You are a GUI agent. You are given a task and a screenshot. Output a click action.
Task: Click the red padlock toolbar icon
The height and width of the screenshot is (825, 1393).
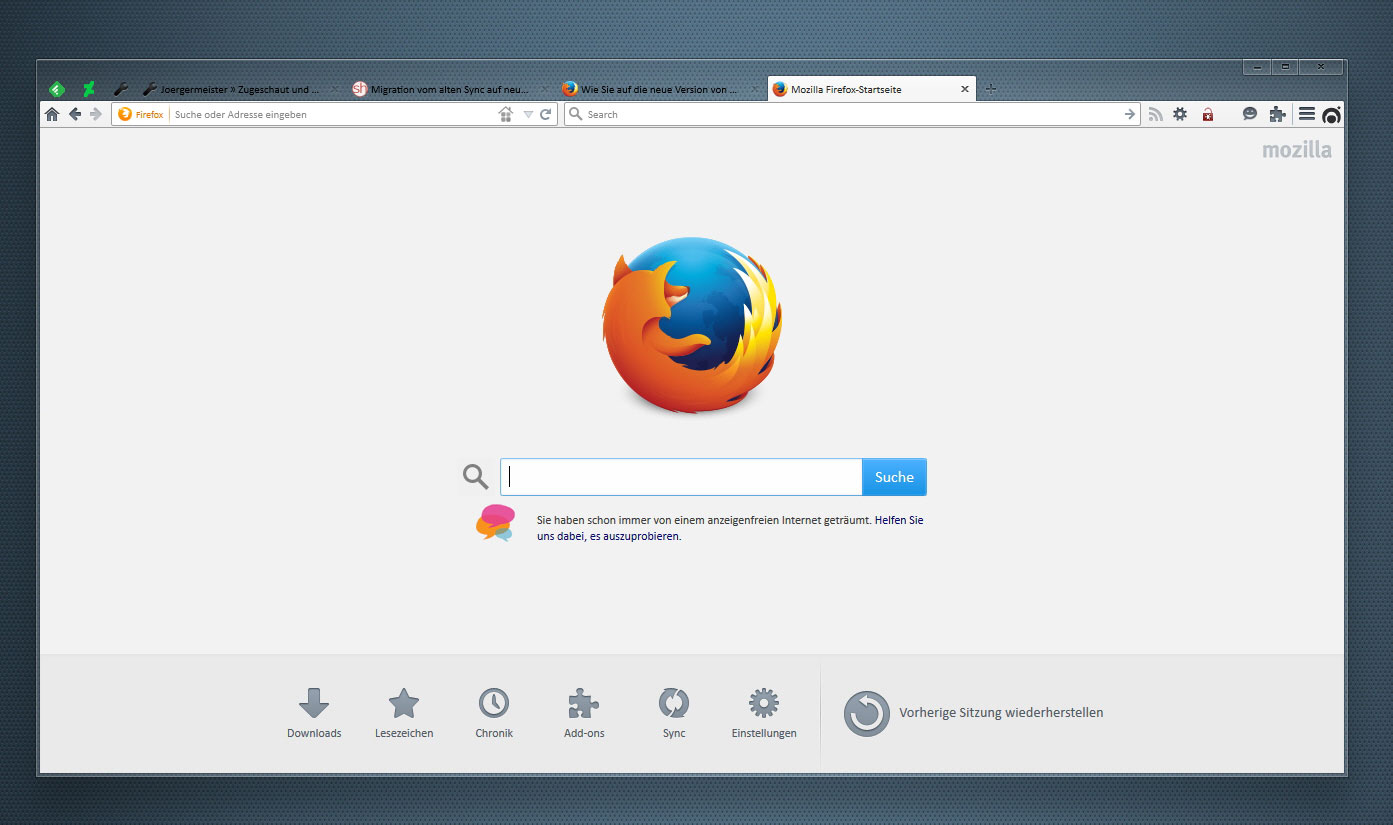click(1207, 114)
